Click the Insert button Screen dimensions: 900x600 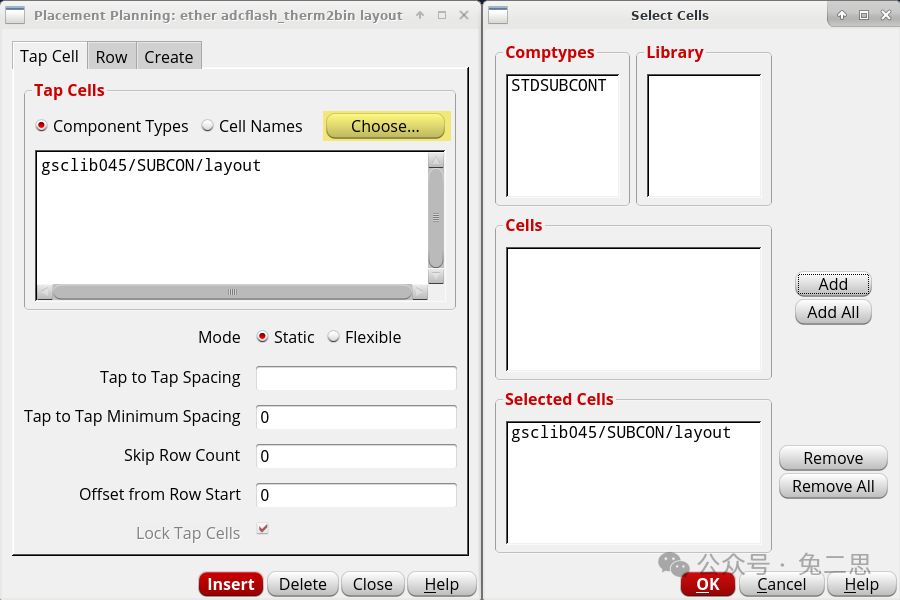(231, 584)
